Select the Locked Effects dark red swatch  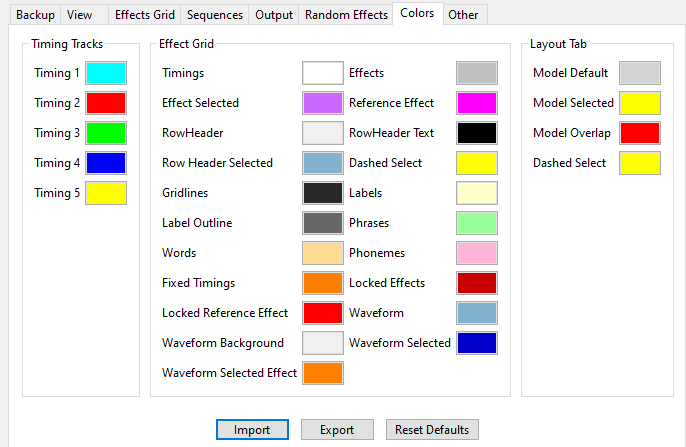click(477, 283)
